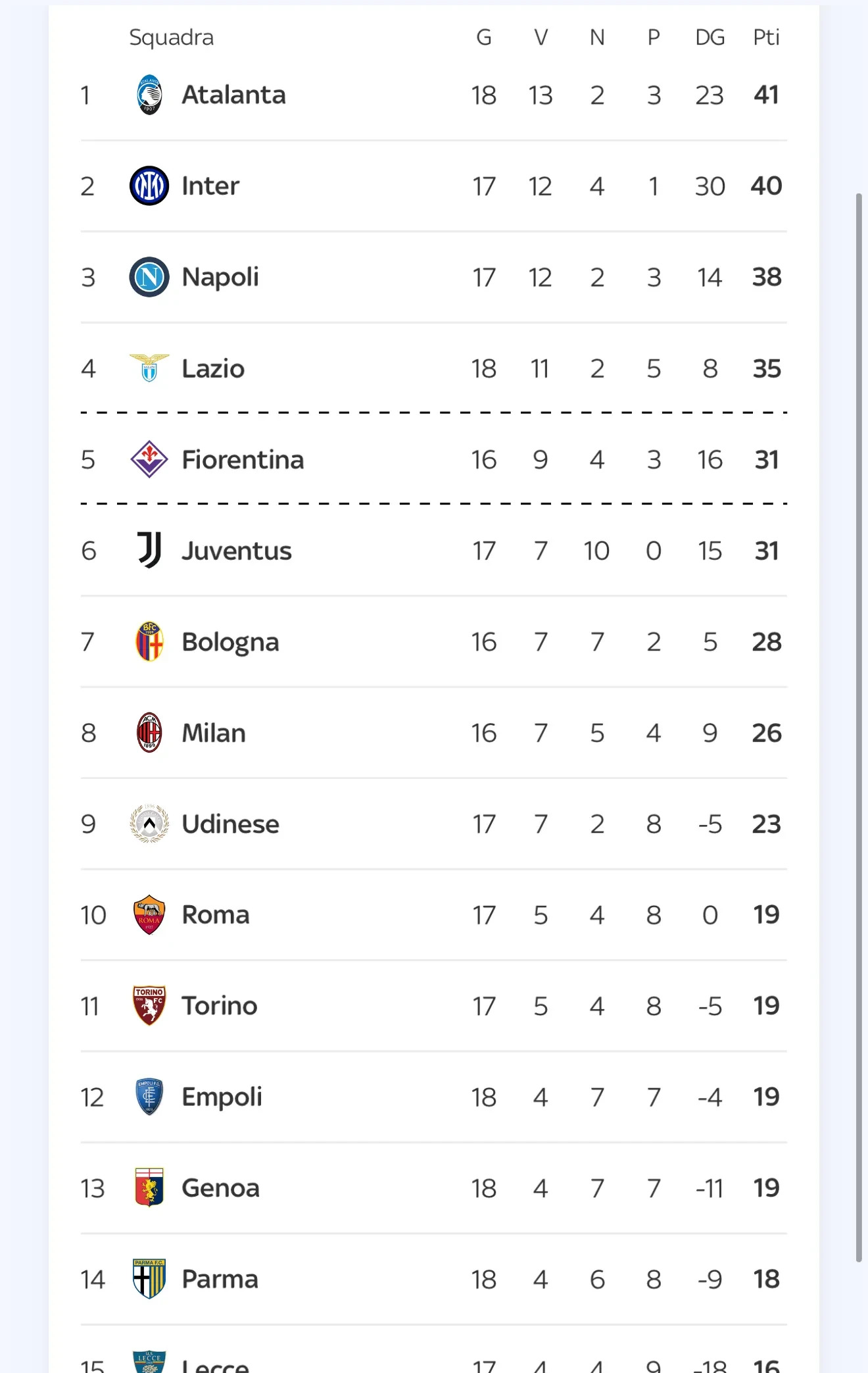Click the Genoa team name
This screenshot has width=868, height=1373.
[220, 1188]
